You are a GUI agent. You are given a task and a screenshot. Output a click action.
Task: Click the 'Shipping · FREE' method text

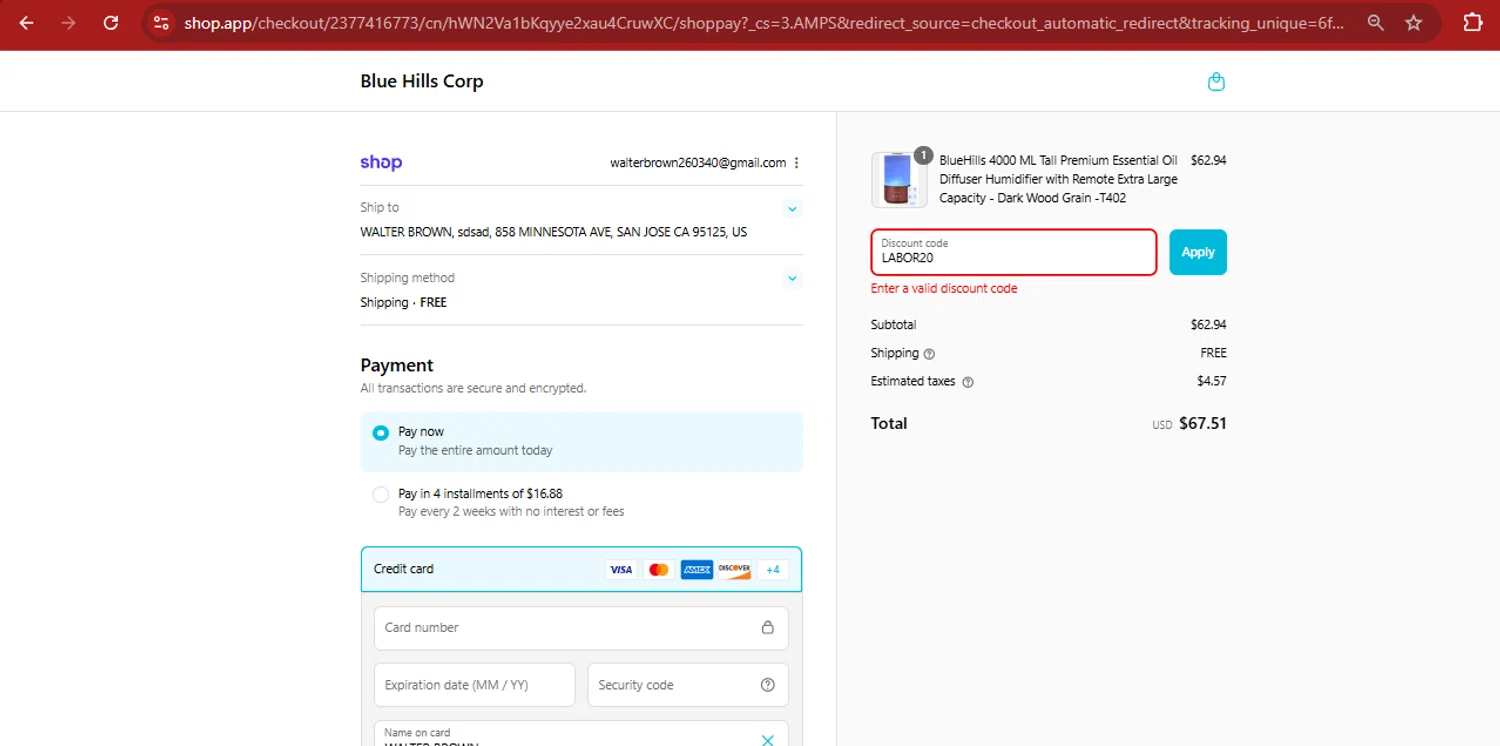[x=404, y=302]
